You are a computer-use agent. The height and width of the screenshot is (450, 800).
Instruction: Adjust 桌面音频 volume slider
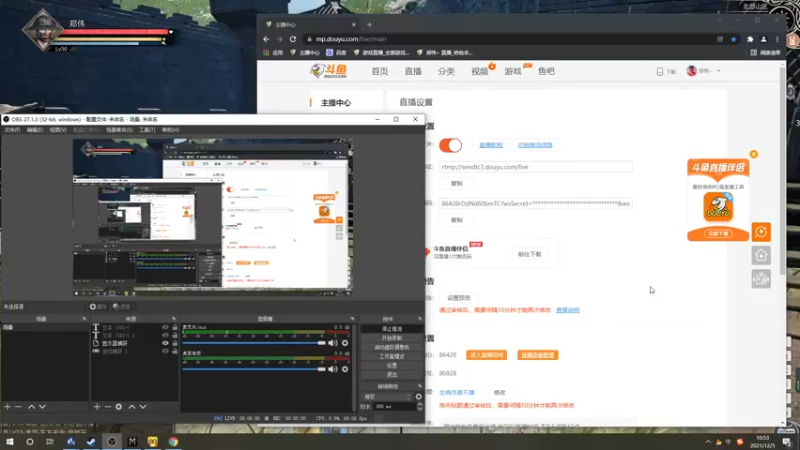click(254, 369)
